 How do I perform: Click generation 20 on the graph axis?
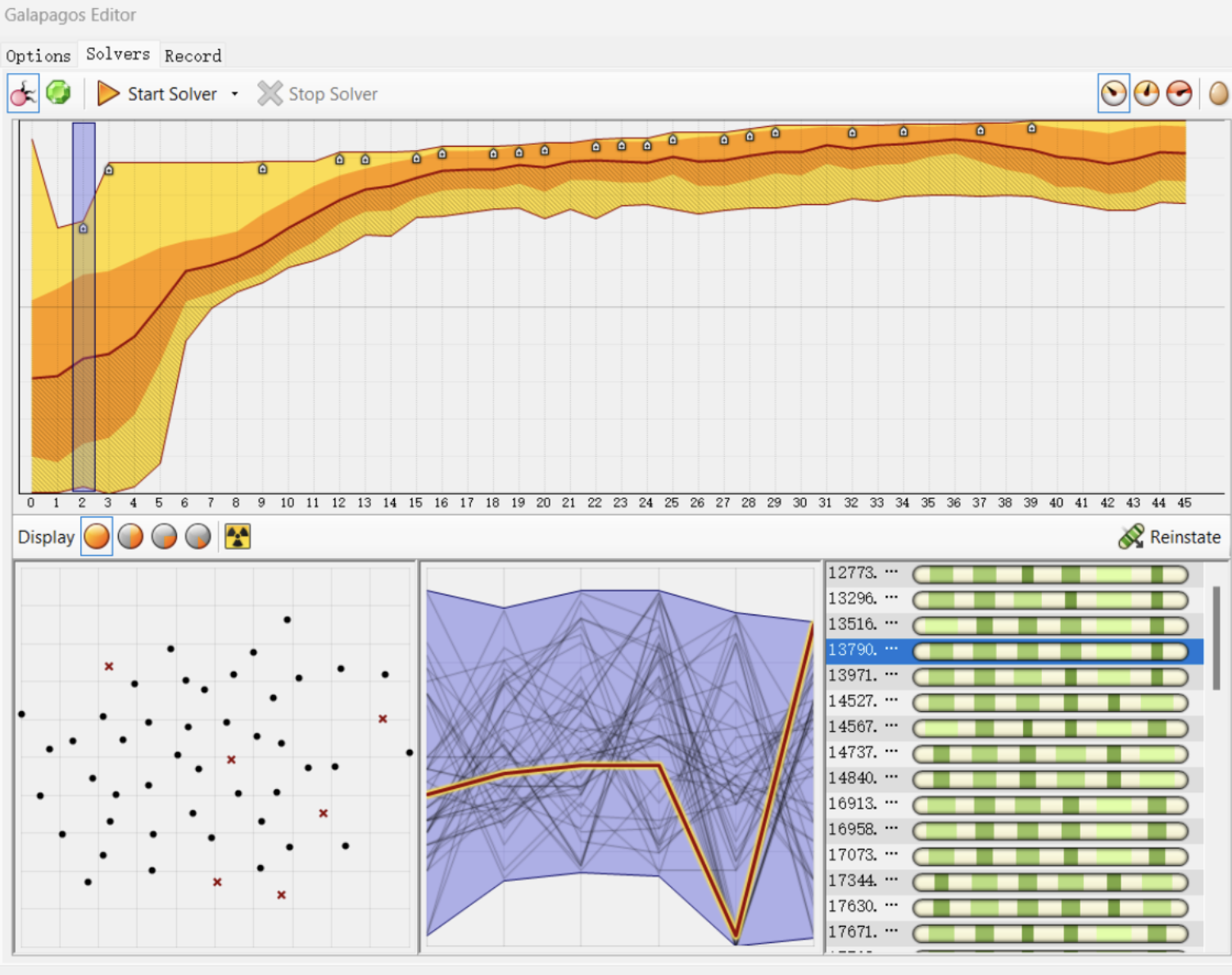click(x=543, y=503)
